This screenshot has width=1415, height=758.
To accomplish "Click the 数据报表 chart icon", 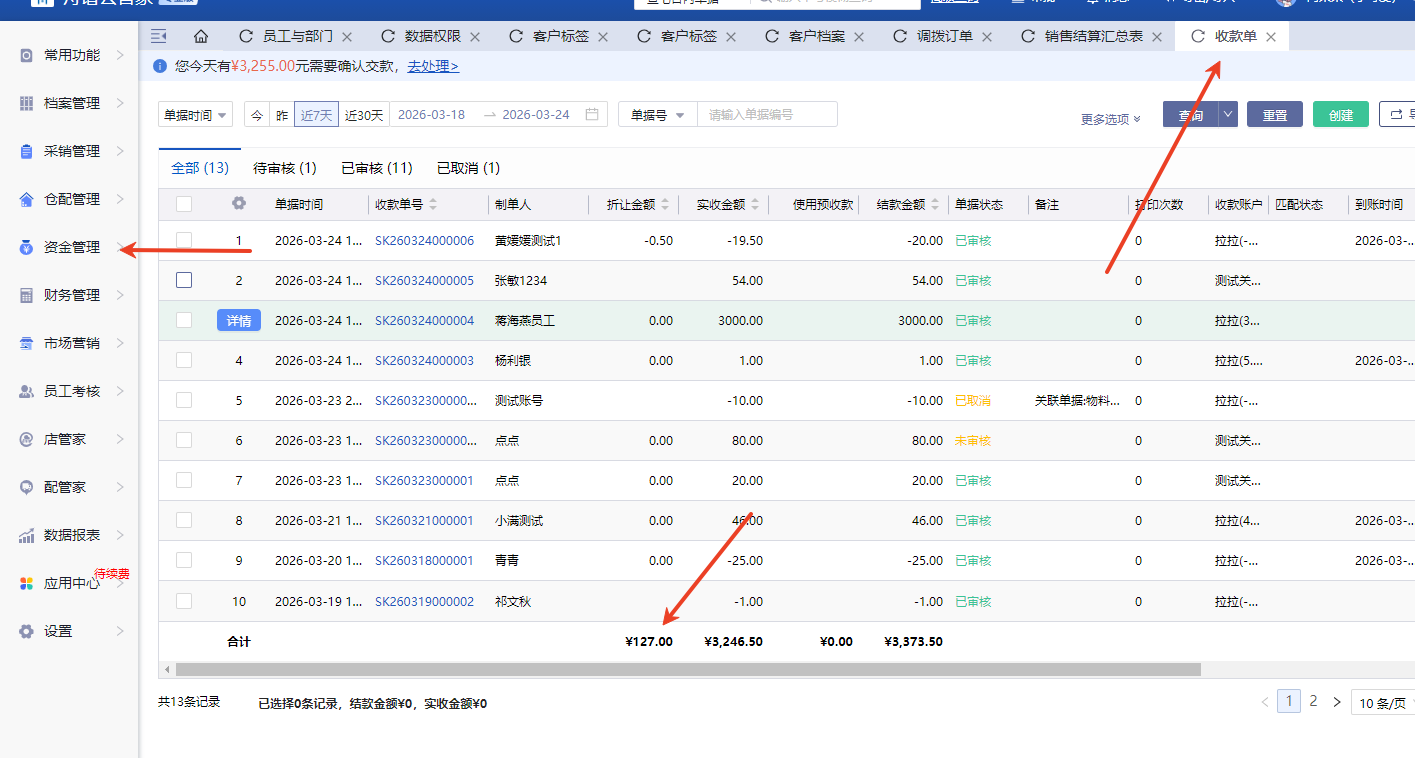I will tap(27, 536).
